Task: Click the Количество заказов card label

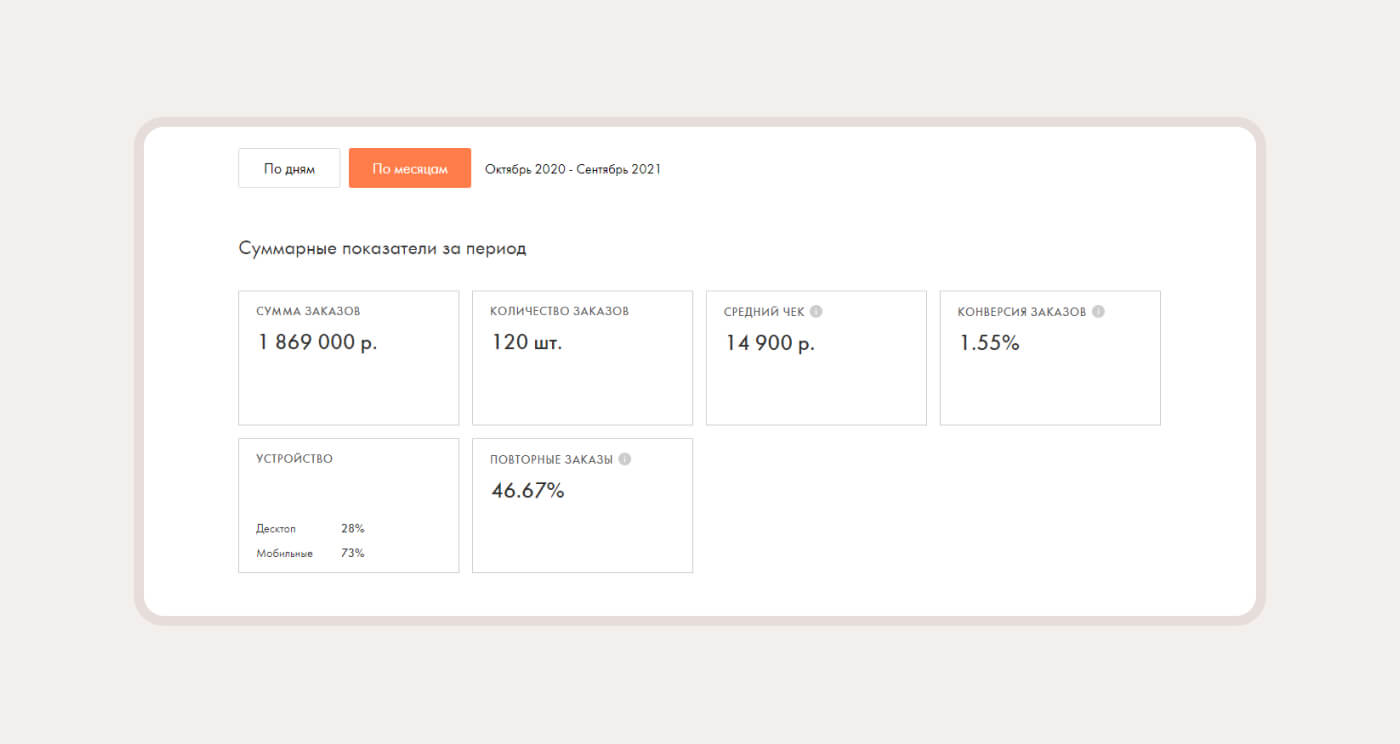Action: [x=559, y=312]
